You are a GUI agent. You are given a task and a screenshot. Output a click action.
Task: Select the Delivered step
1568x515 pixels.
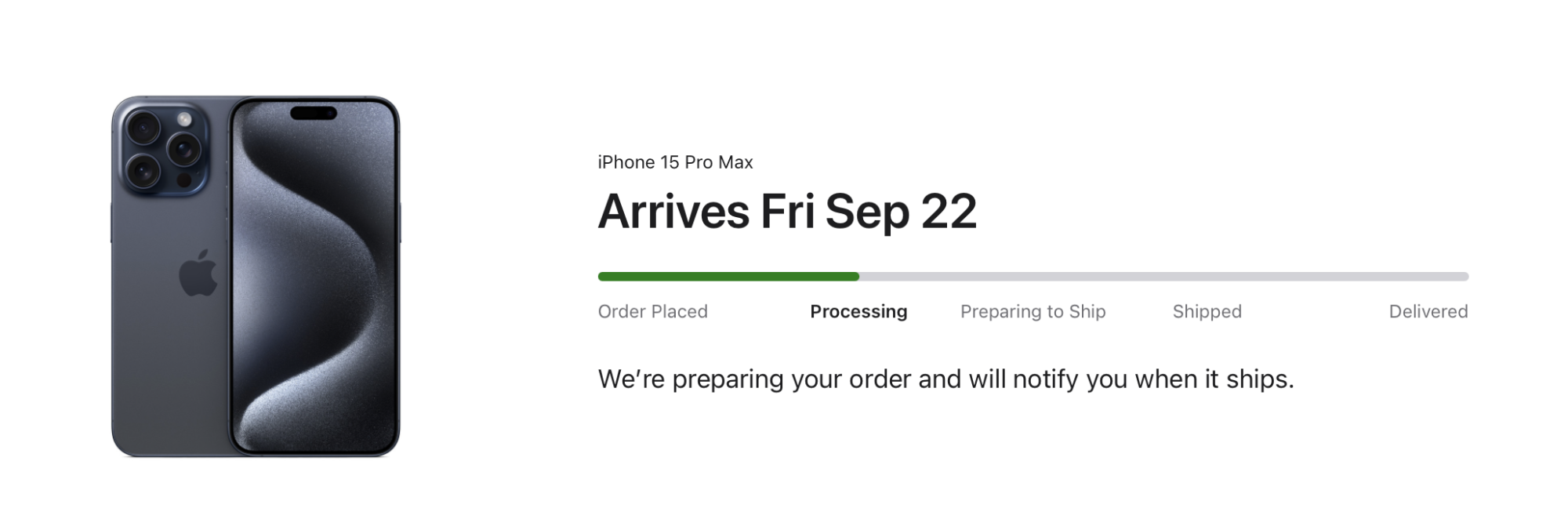(x=1428, y=311)
